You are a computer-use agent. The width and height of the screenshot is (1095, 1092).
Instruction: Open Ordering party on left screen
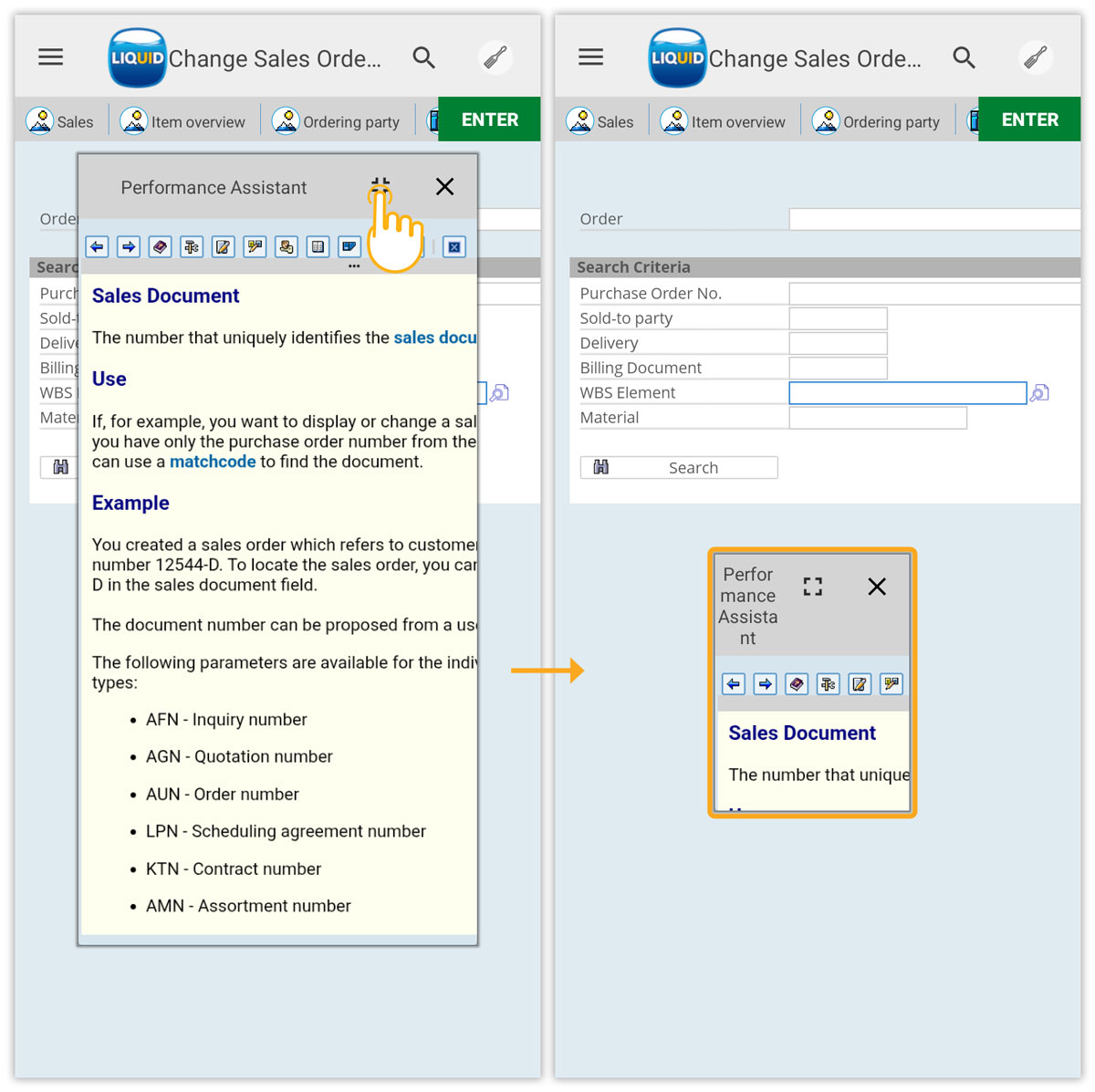[x=336, y=120]
